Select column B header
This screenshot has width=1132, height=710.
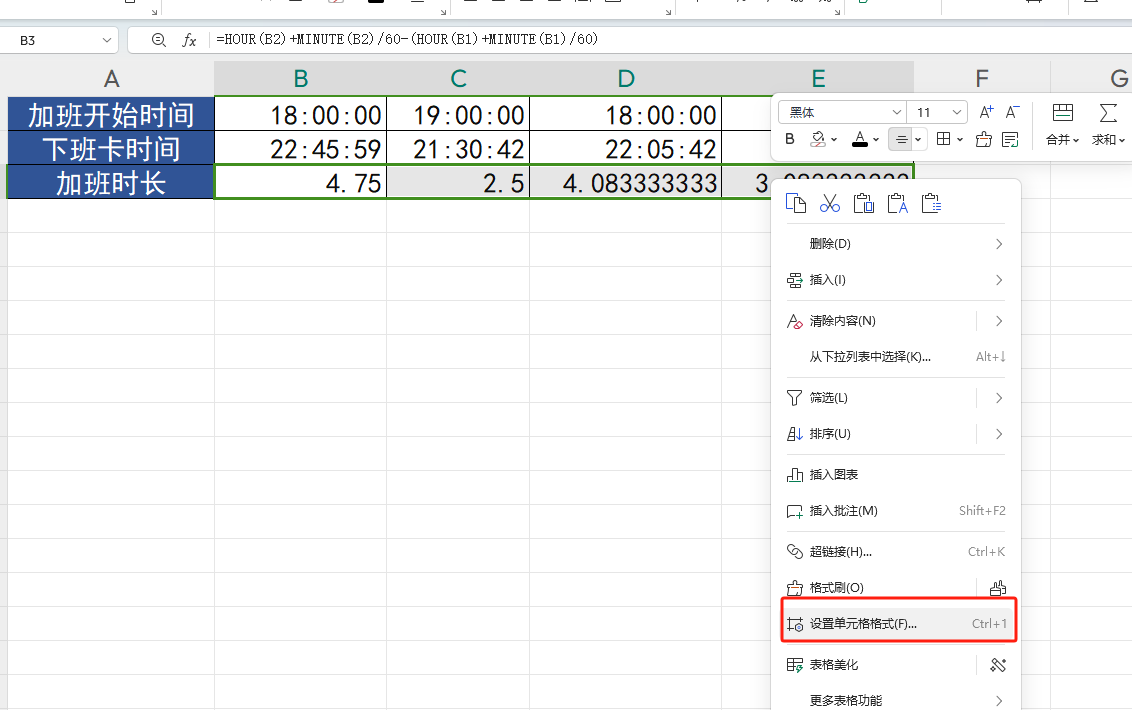click(x=300, y=78)
